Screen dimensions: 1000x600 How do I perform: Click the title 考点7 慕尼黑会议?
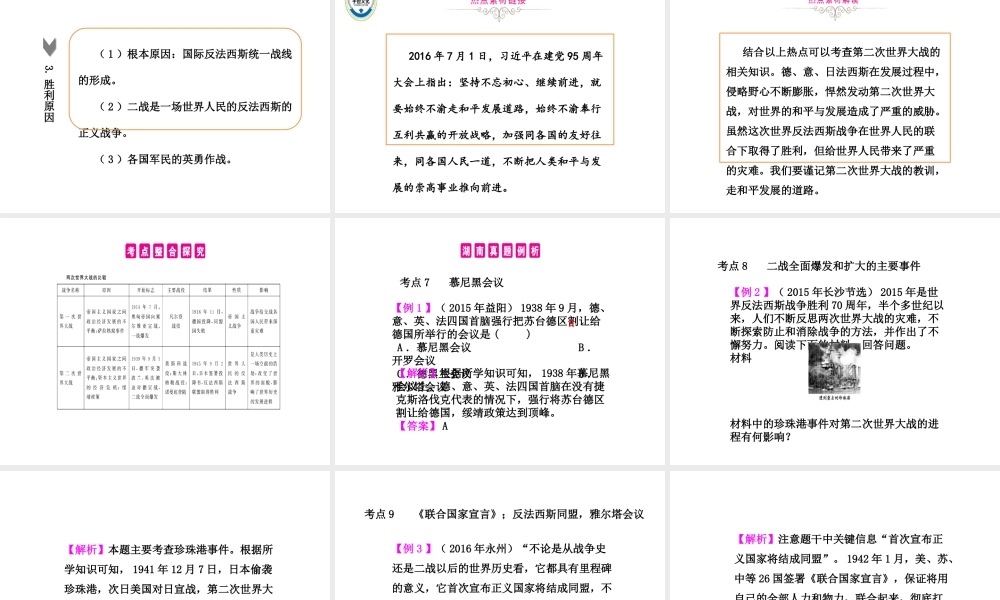click(452, 282)
